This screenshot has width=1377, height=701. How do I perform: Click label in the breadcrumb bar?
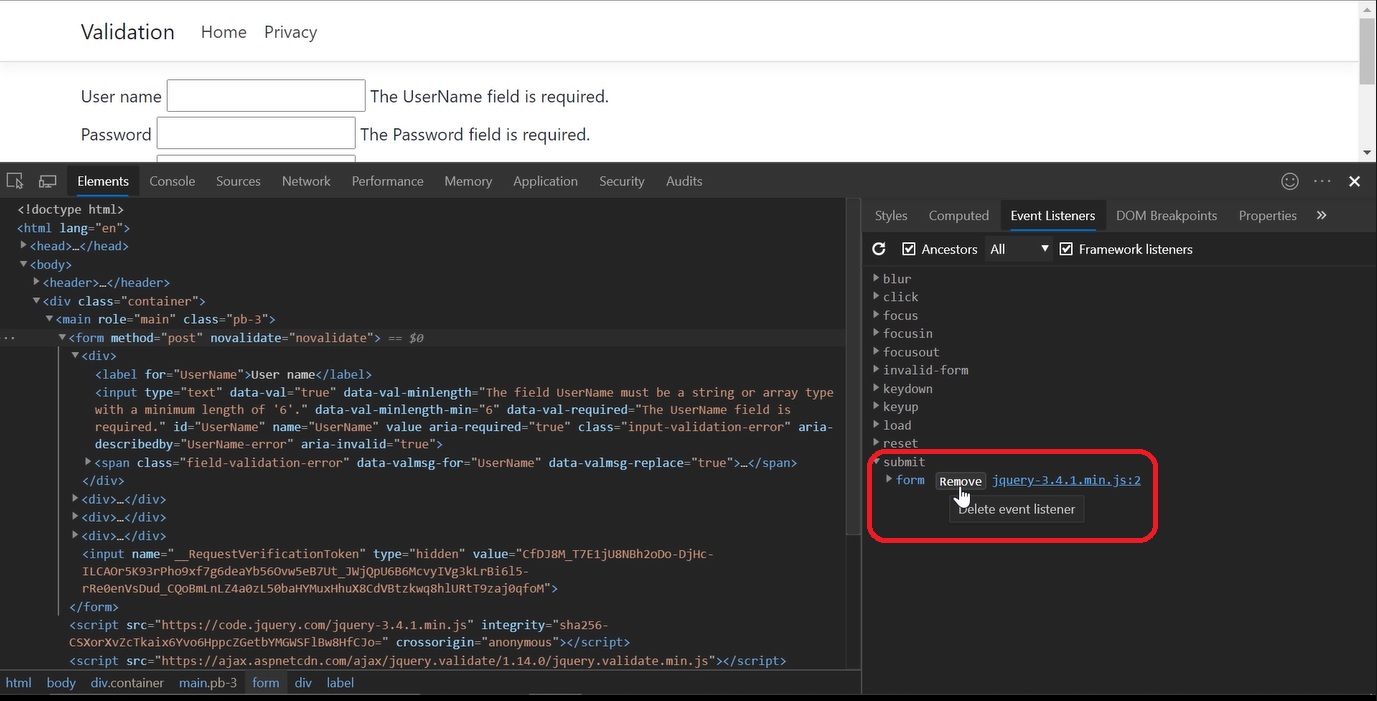click(340, 683)
